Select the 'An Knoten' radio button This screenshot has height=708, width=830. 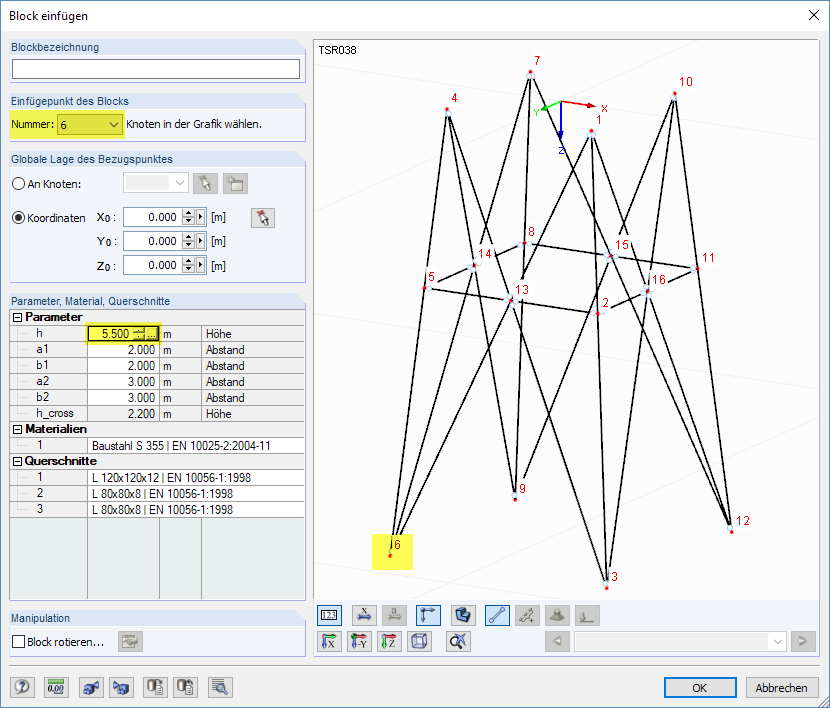pyautogui.click(x=19, y=184)
